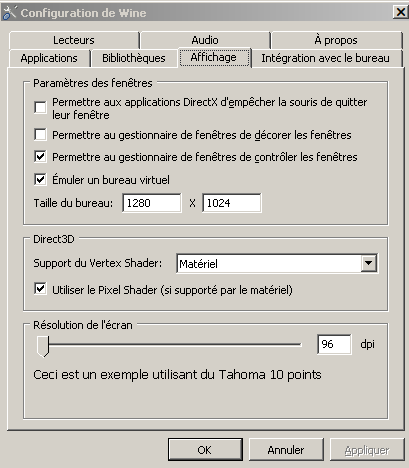Switch to the Applications tab

click(x=49, y=58)
